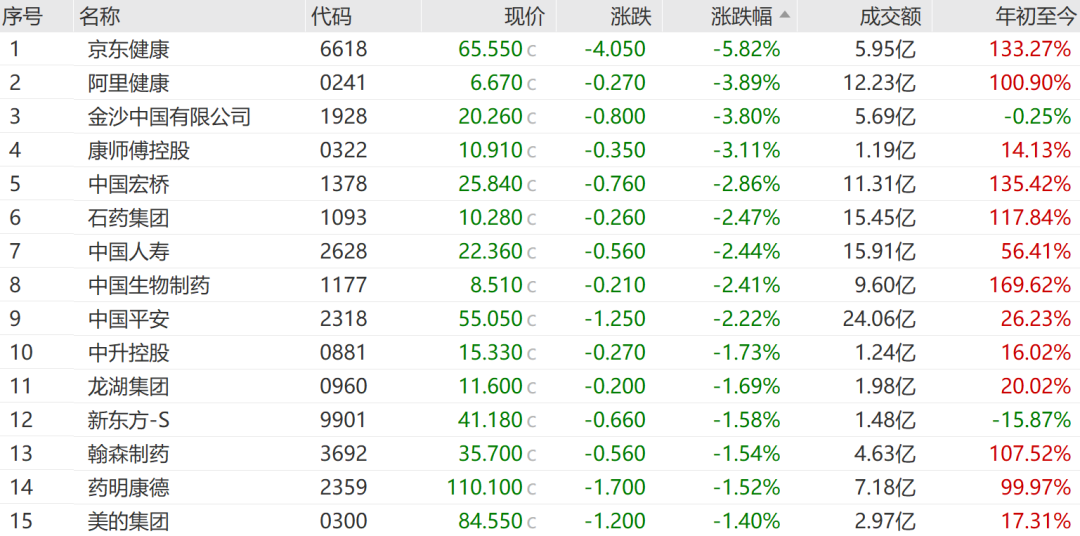
Task: Click the 代码 column header
Action: click(331, 16)
